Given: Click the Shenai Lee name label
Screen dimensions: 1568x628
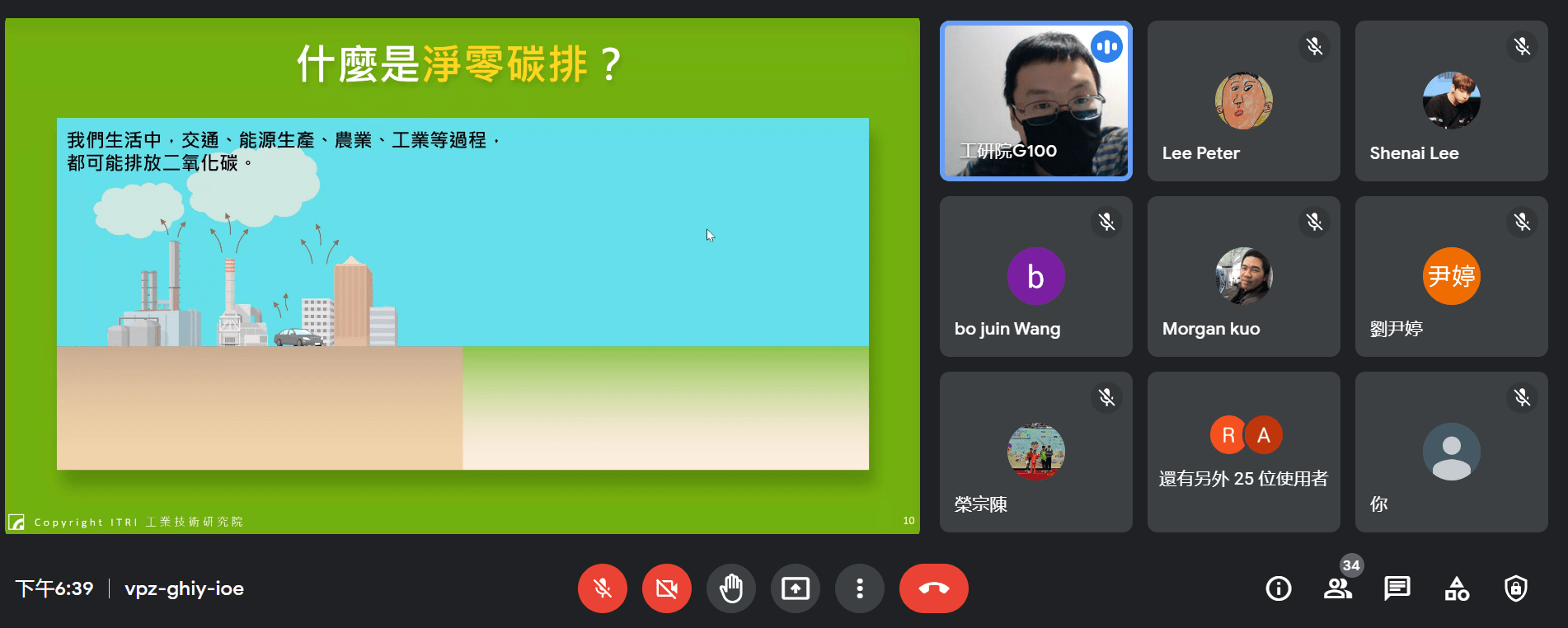Looking at the screenshot, I should point(1415,153).
